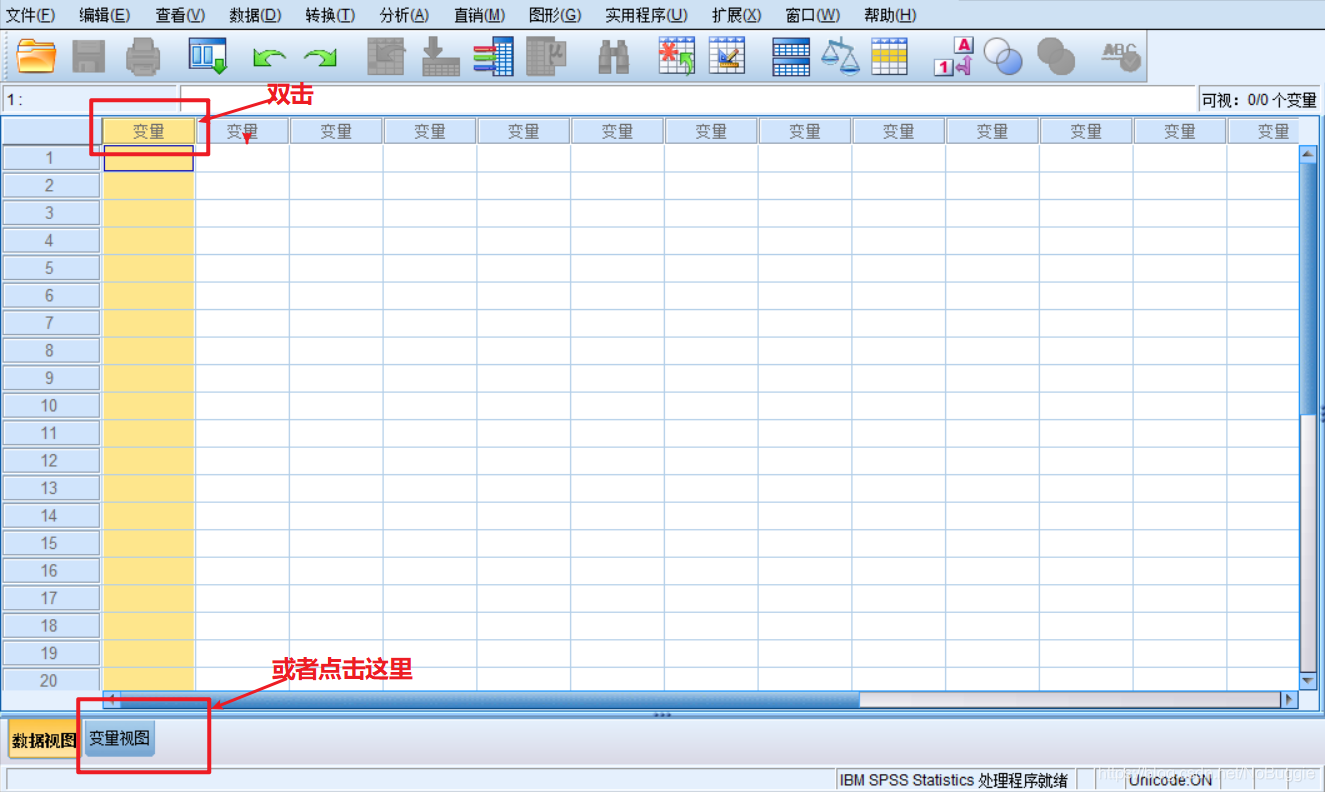Click the horizontal scrollbar left arrow
Viewport: 1325px width, 792px height.
point(112,700)
